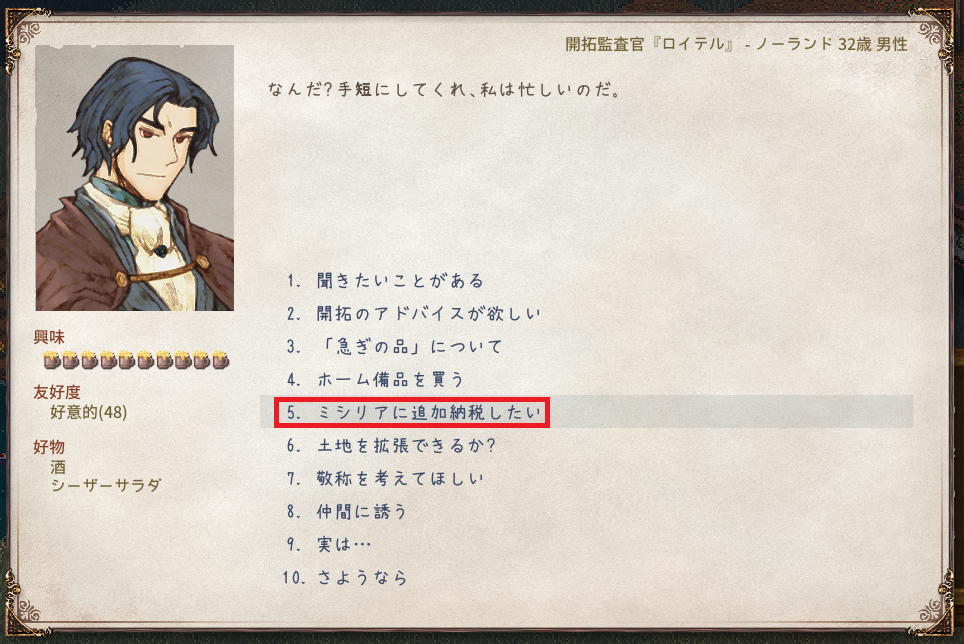Click the 友好度 label
Image resolution: width=964 pixels, height=644 pixels.
point(57,392)
